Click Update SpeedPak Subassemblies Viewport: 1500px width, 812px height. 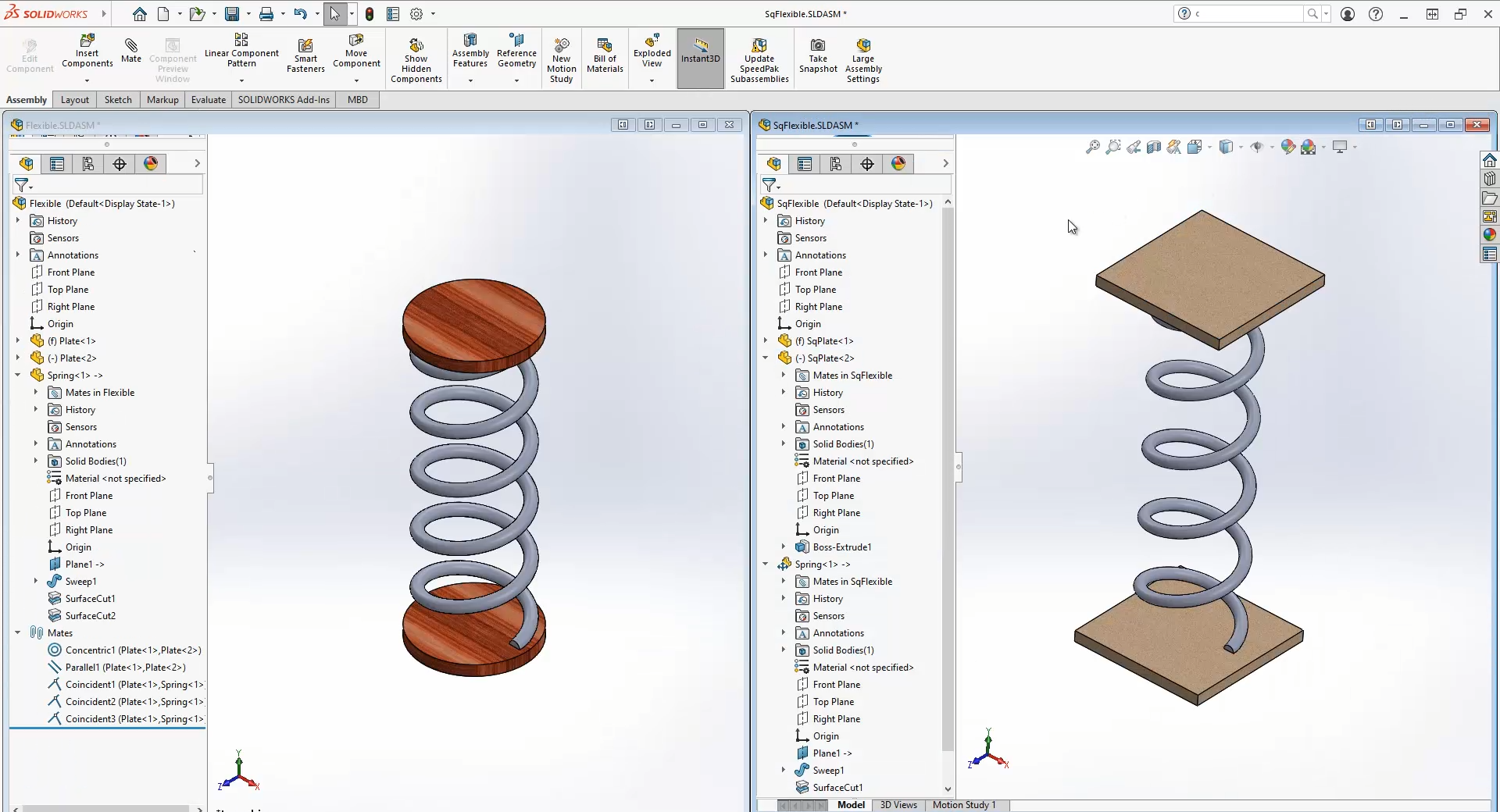point(759,59)
